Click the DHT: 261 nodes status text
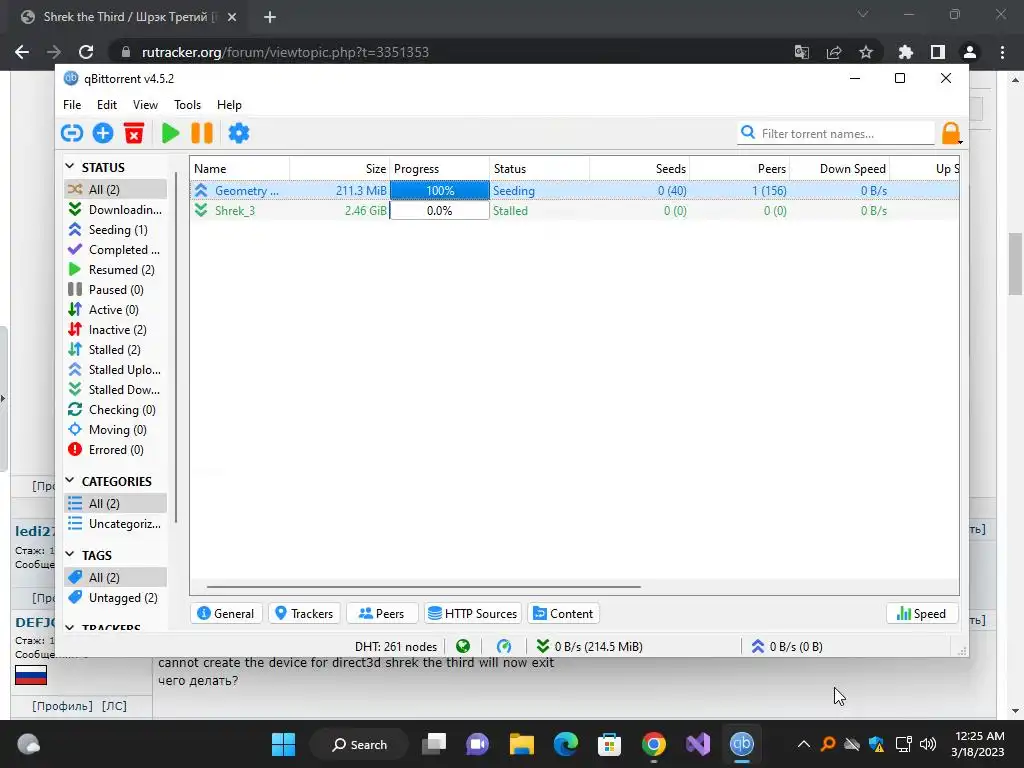 (x=396, y=647)
